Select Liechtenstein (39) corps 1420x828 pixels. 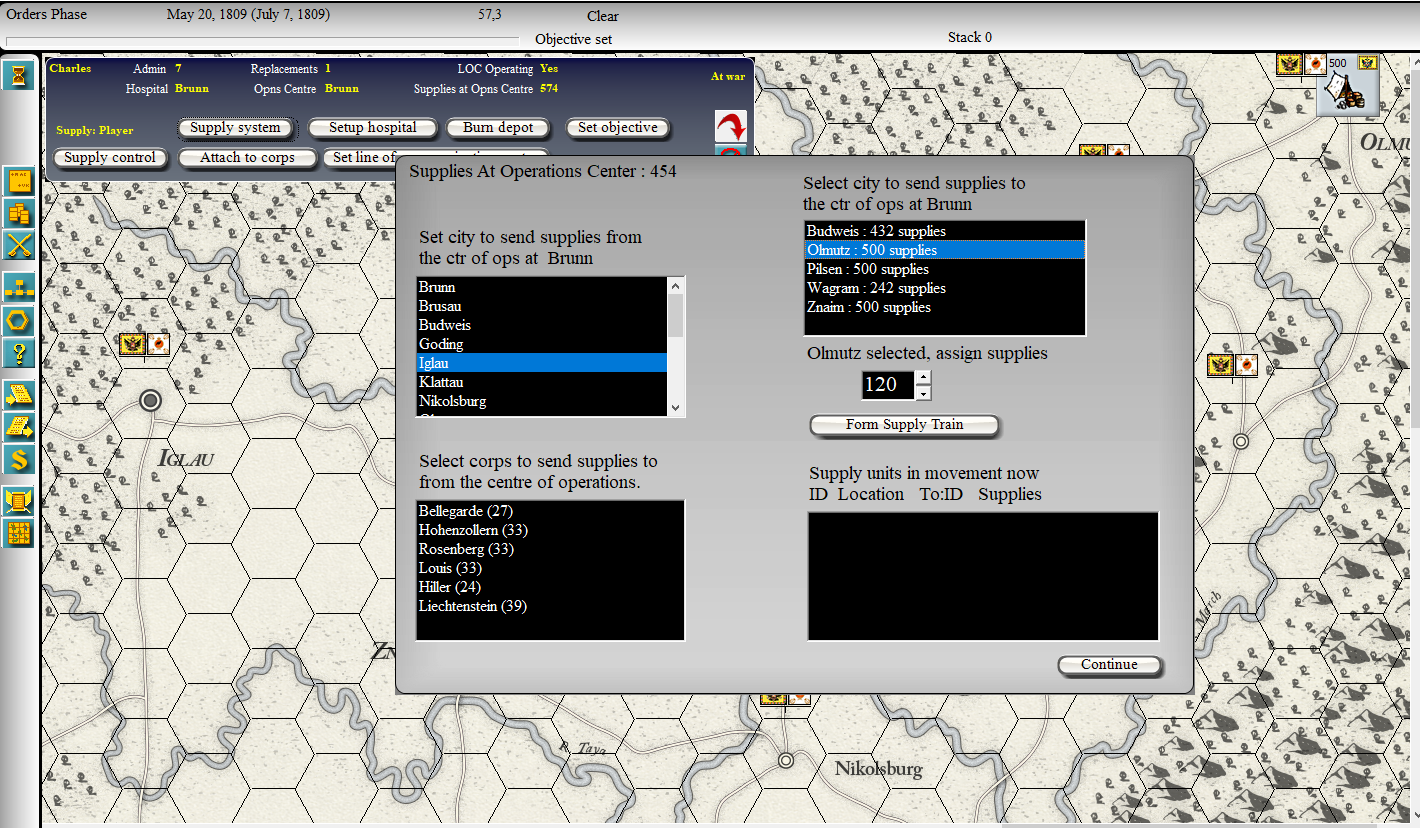pyautogui.click(x=550, y=606)
